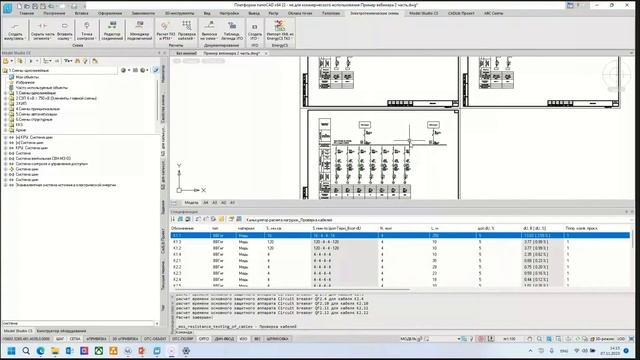Click the first icon in specification toolbar
Viewport: 640px width, 360px height.
coord(173,219)
